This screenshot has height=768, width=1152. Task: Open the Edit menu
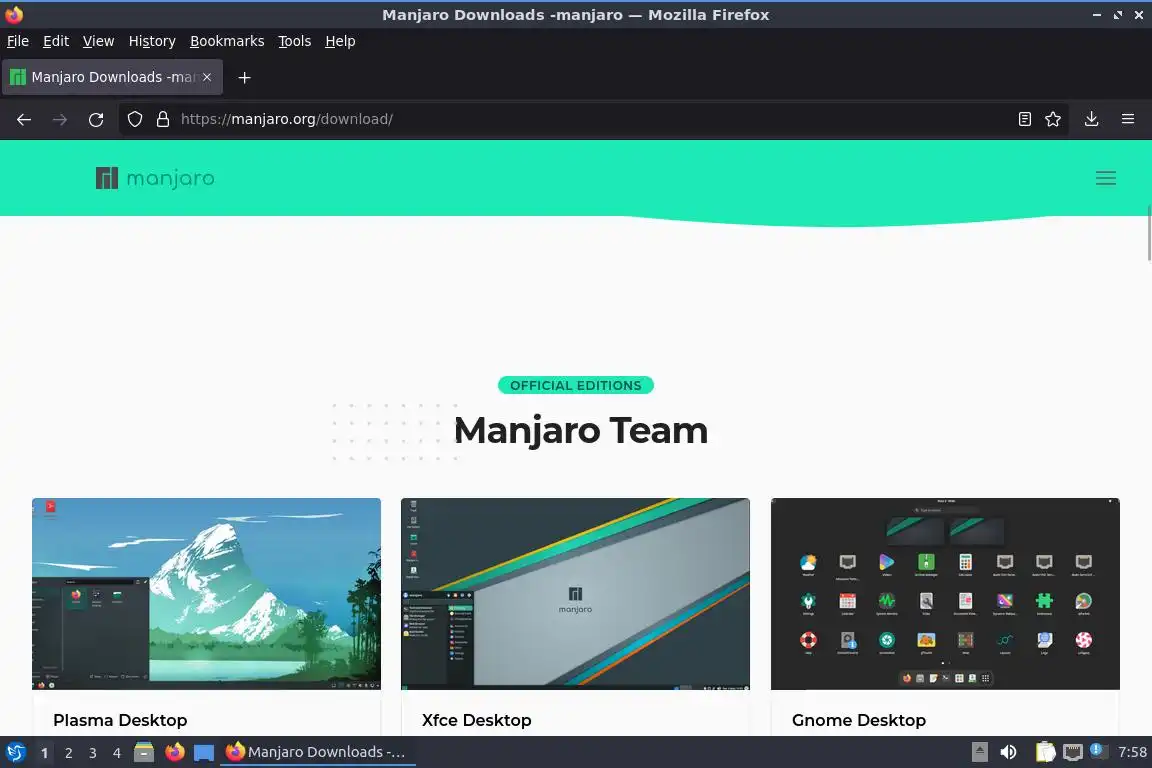(x=56, y=41)
